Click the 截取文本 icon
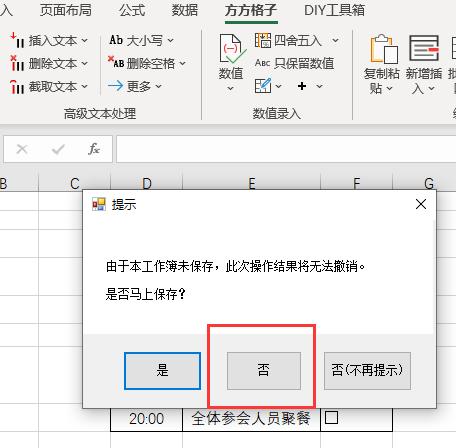The width and height of the screenshot is (456, 448). click(x=17, y=87)
